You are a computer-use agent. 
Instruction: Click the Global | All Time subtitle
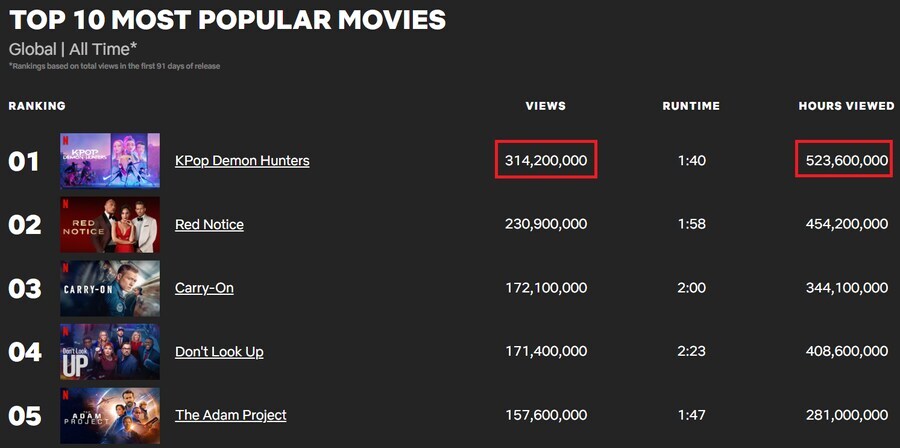[73, 49]
